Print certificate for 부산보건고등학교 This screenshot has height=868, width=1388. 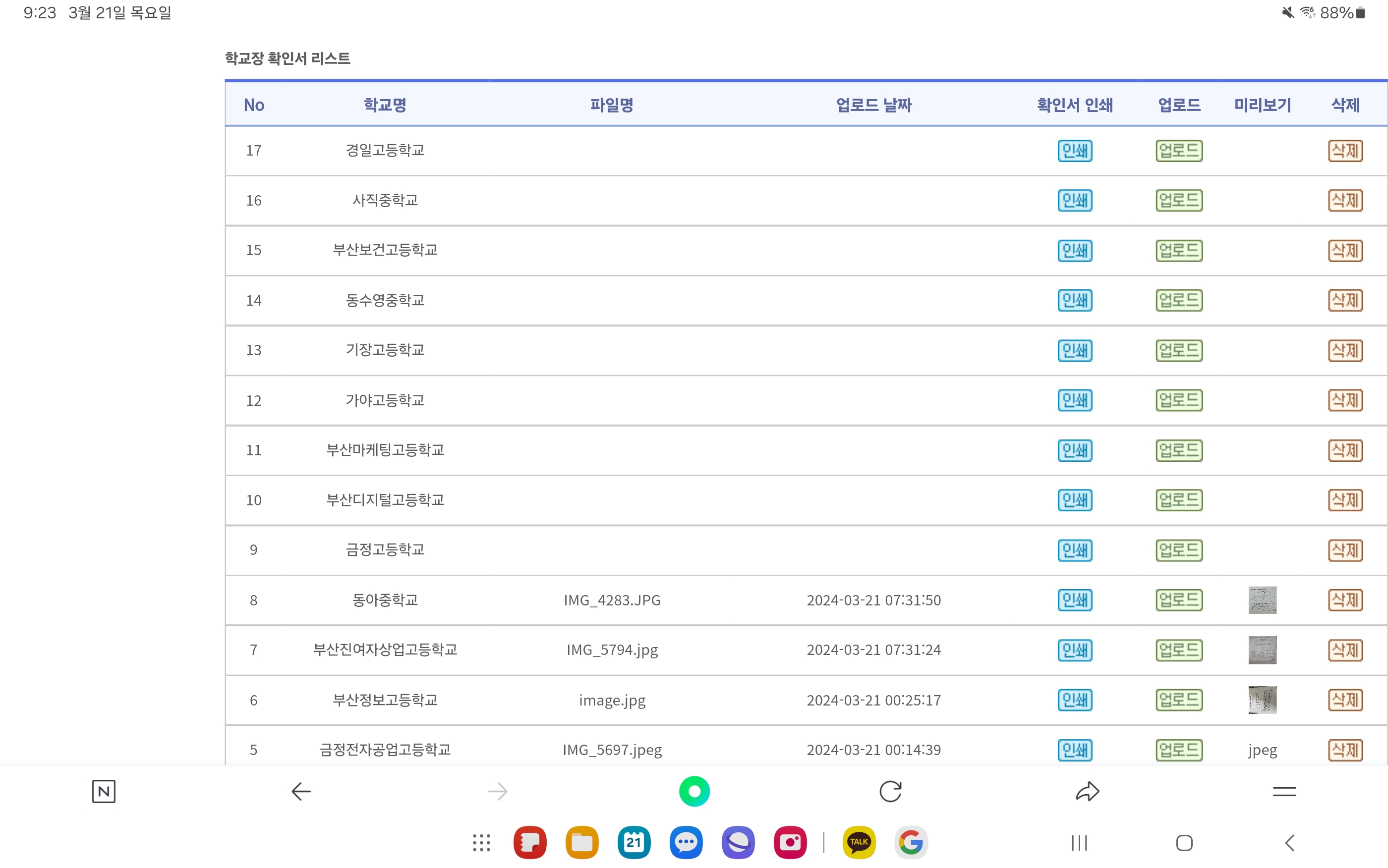point(1075,250)
